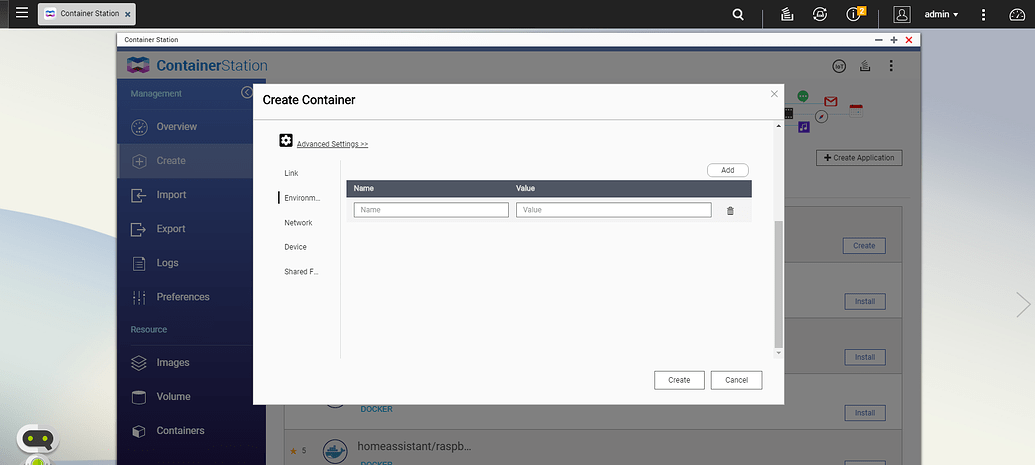
Task: Click the homeassistant/raspb... image title
Action: 415,447
